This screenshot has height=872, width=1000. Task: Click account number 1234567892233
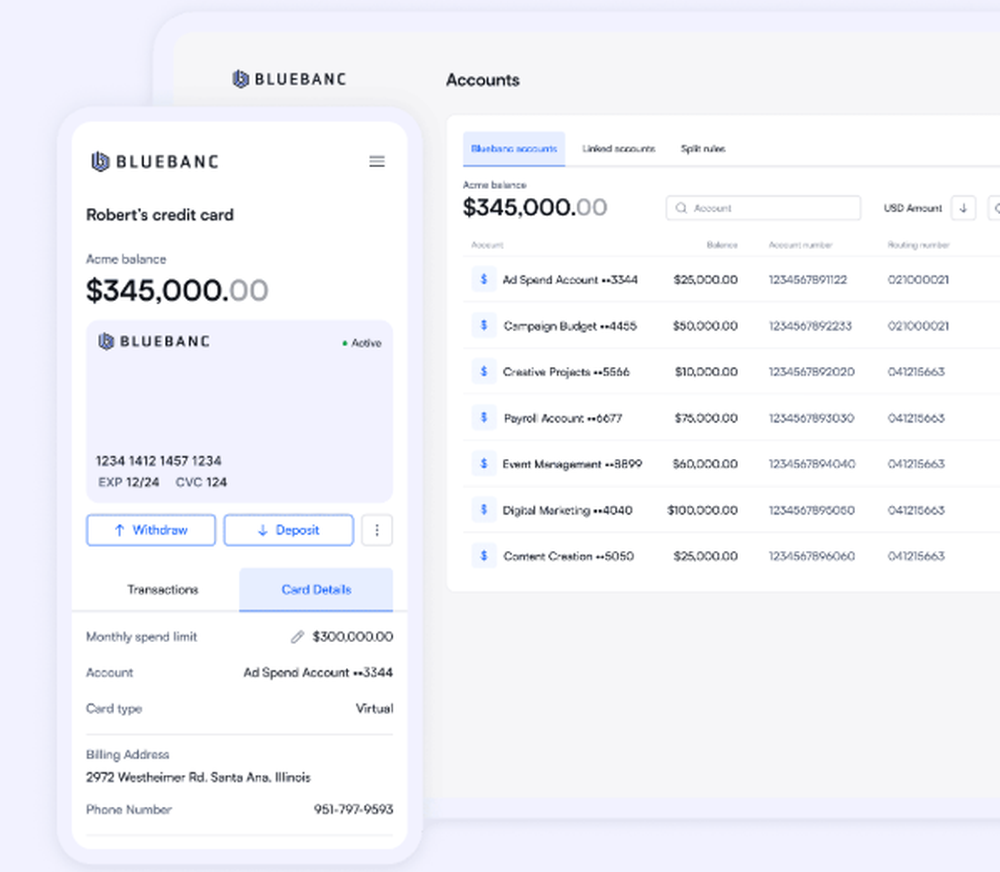[x=810, y=326]
